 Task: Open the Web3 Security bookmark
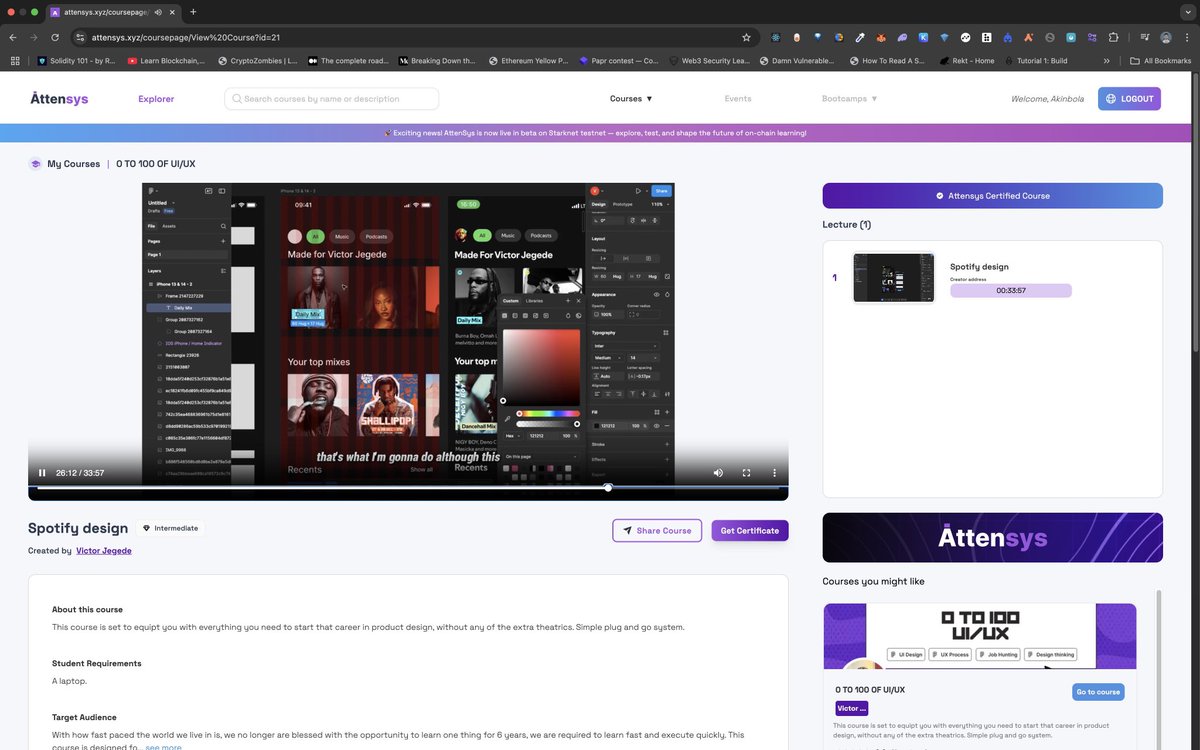709,61
